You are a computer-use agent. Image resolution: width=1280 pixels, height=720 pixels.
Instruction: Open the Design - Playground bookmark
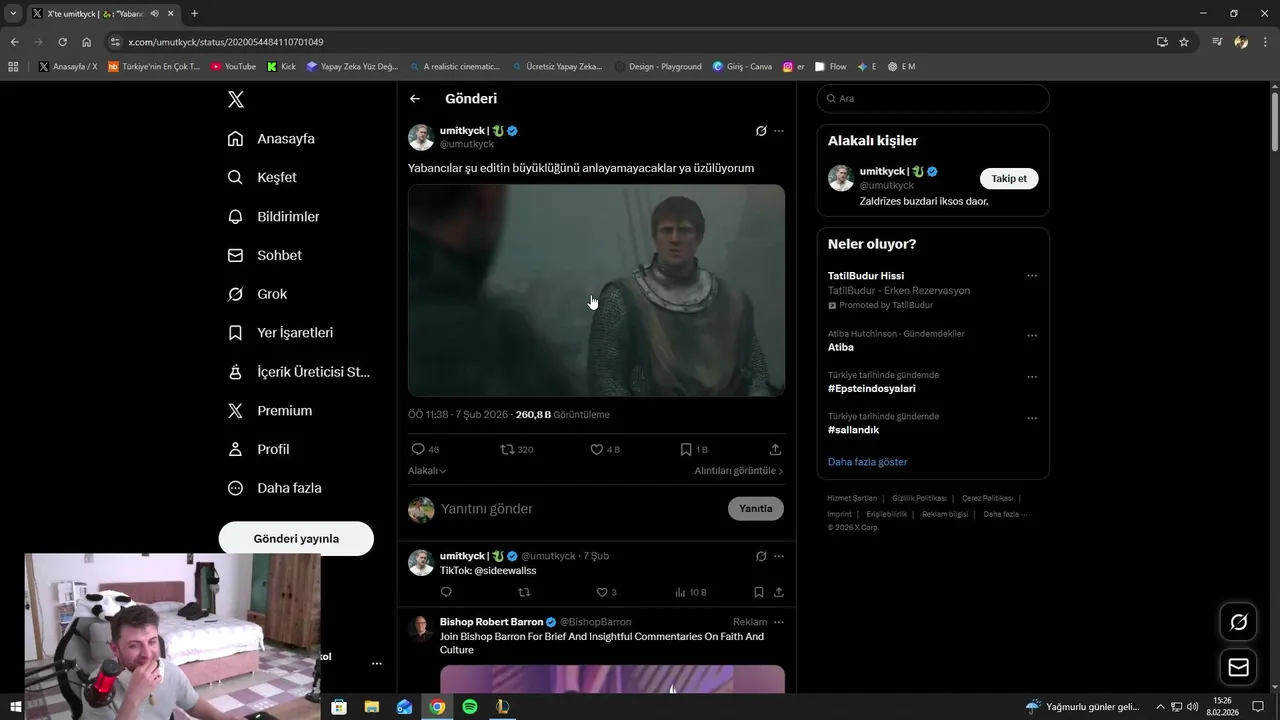(x=658, y=67)
